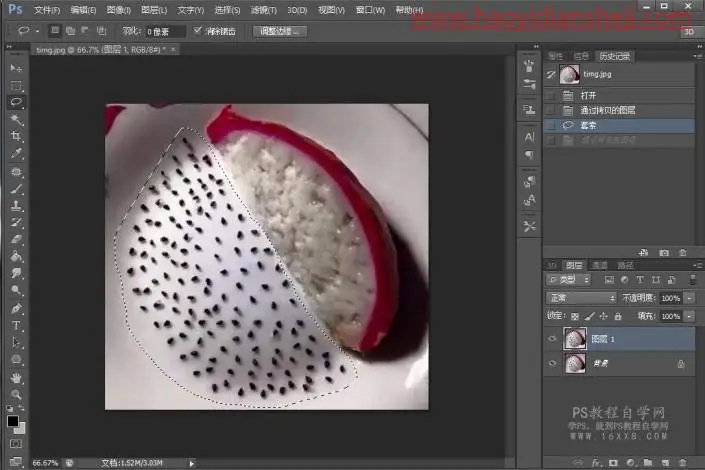Hide the 背景 layer visibility eye

tap(552, 363)
